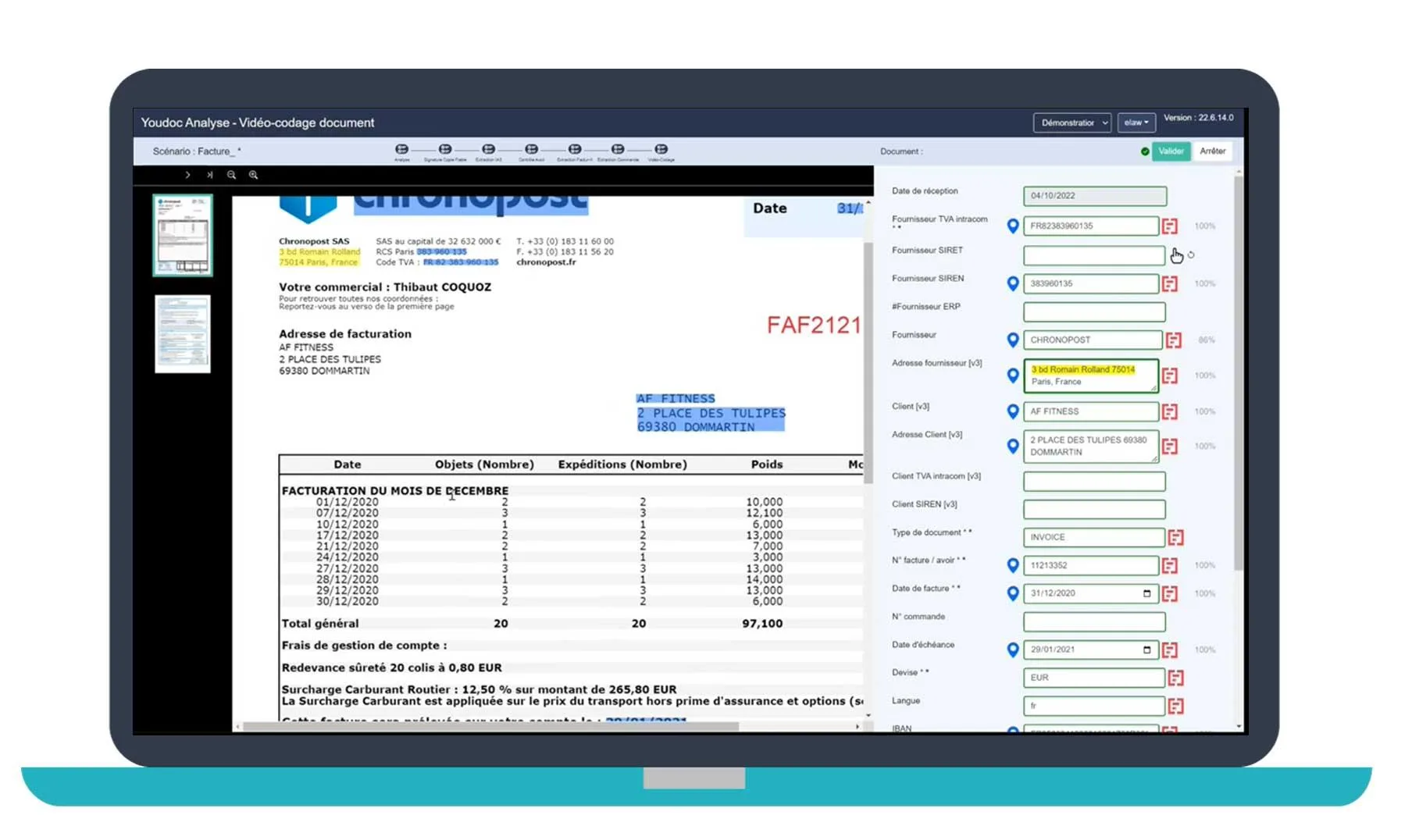Click location pin for Adresse Client

1013,446
